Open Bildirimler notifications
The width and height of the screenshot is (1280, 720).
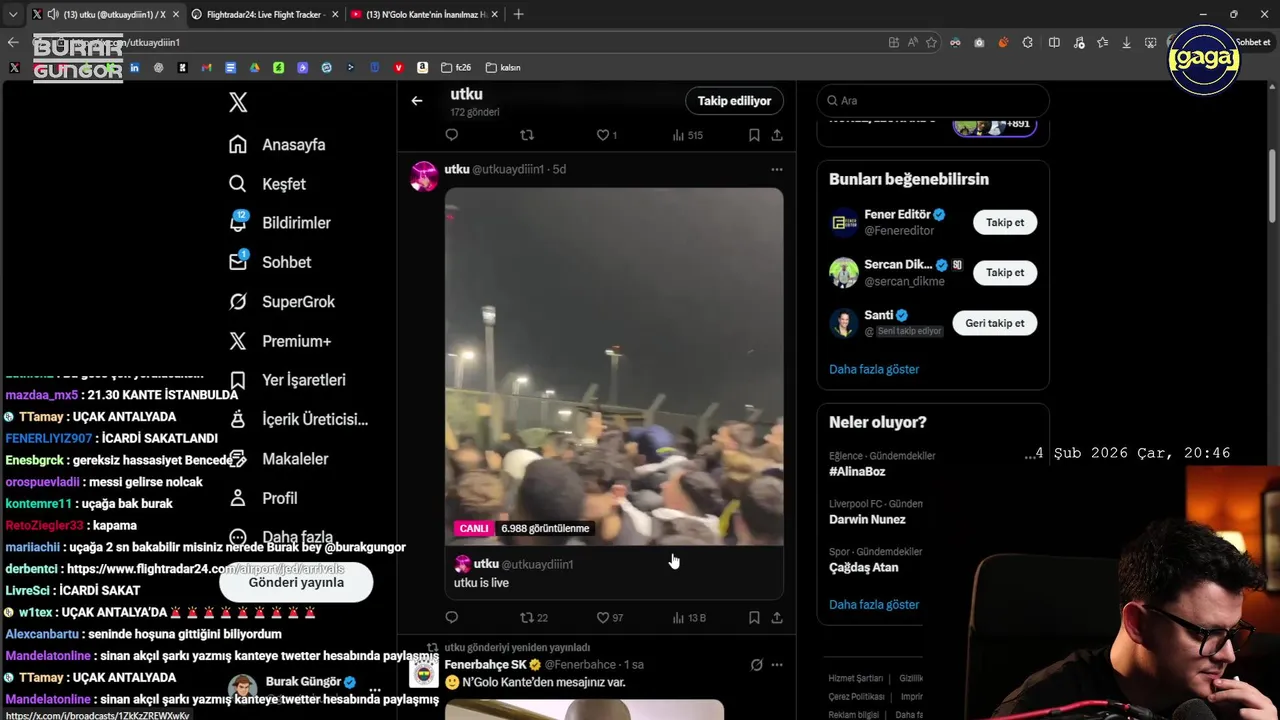(279, 223)
